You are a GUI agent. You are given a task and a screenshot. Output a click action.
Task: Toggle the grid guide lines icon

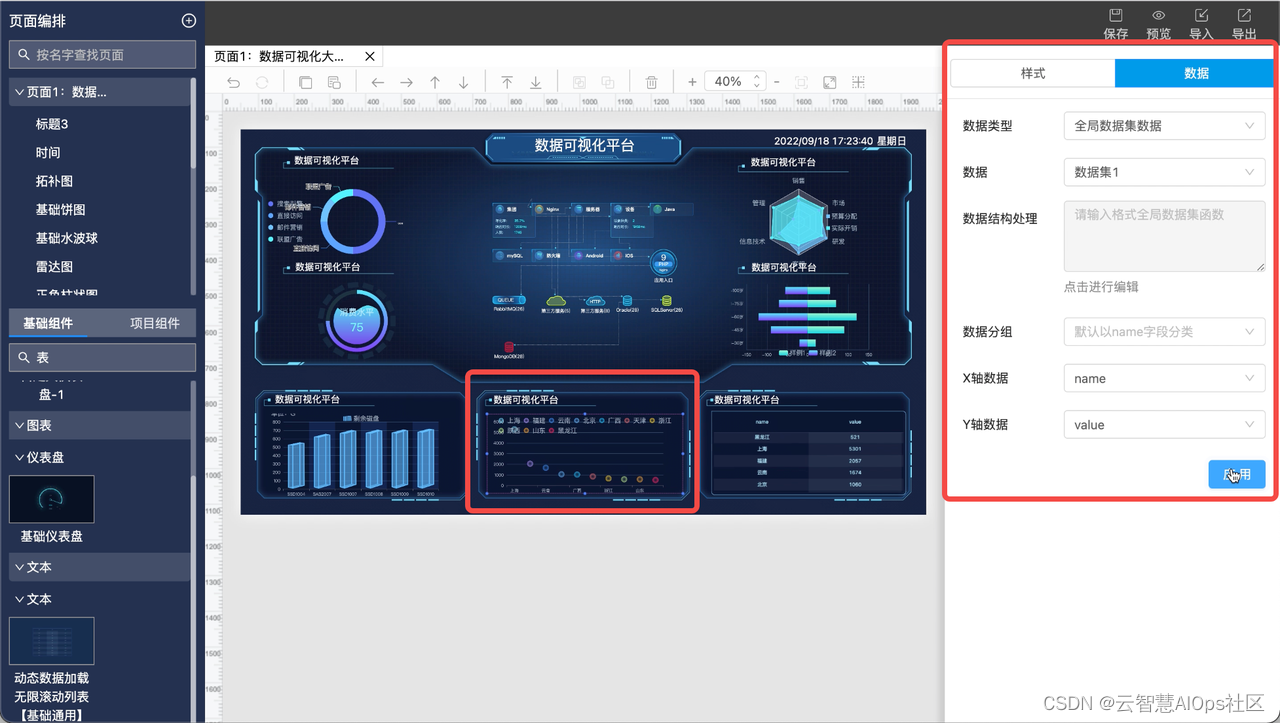pos(858,82)
